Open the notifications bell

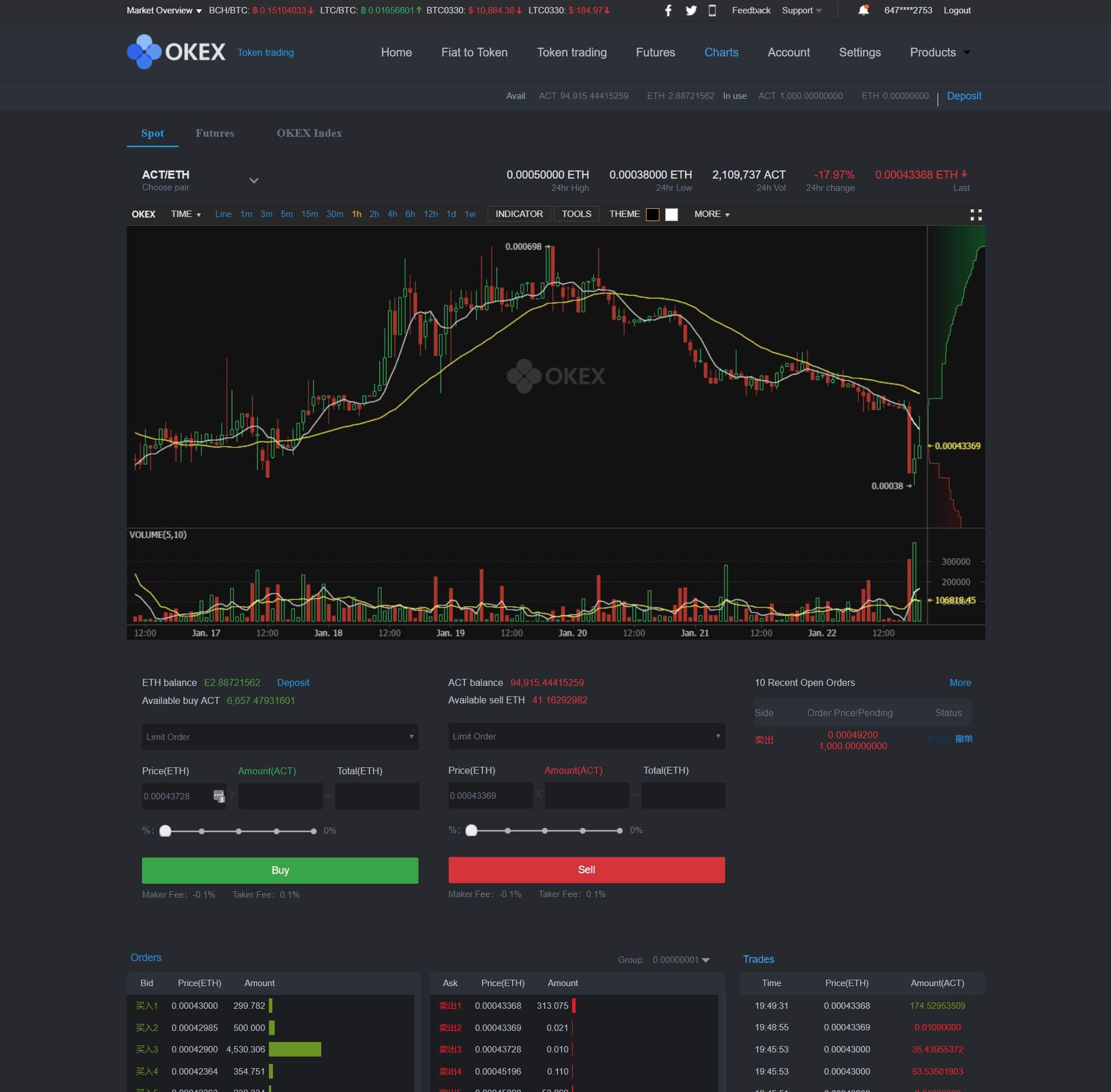pos(863,10)
